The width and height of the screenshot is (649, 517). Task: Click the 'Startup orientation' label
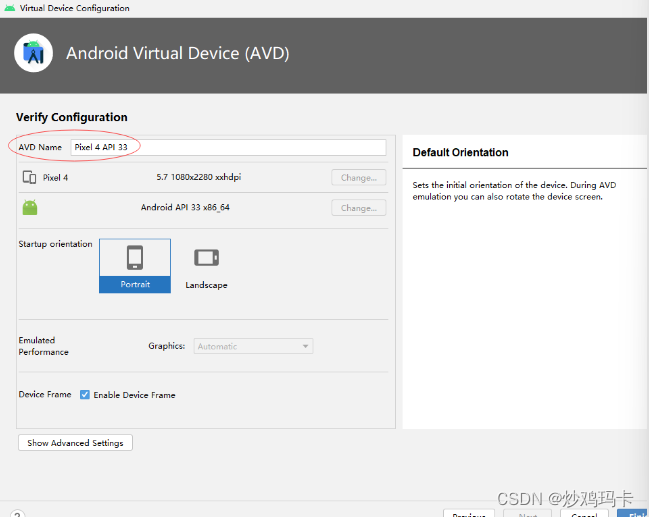55,244
